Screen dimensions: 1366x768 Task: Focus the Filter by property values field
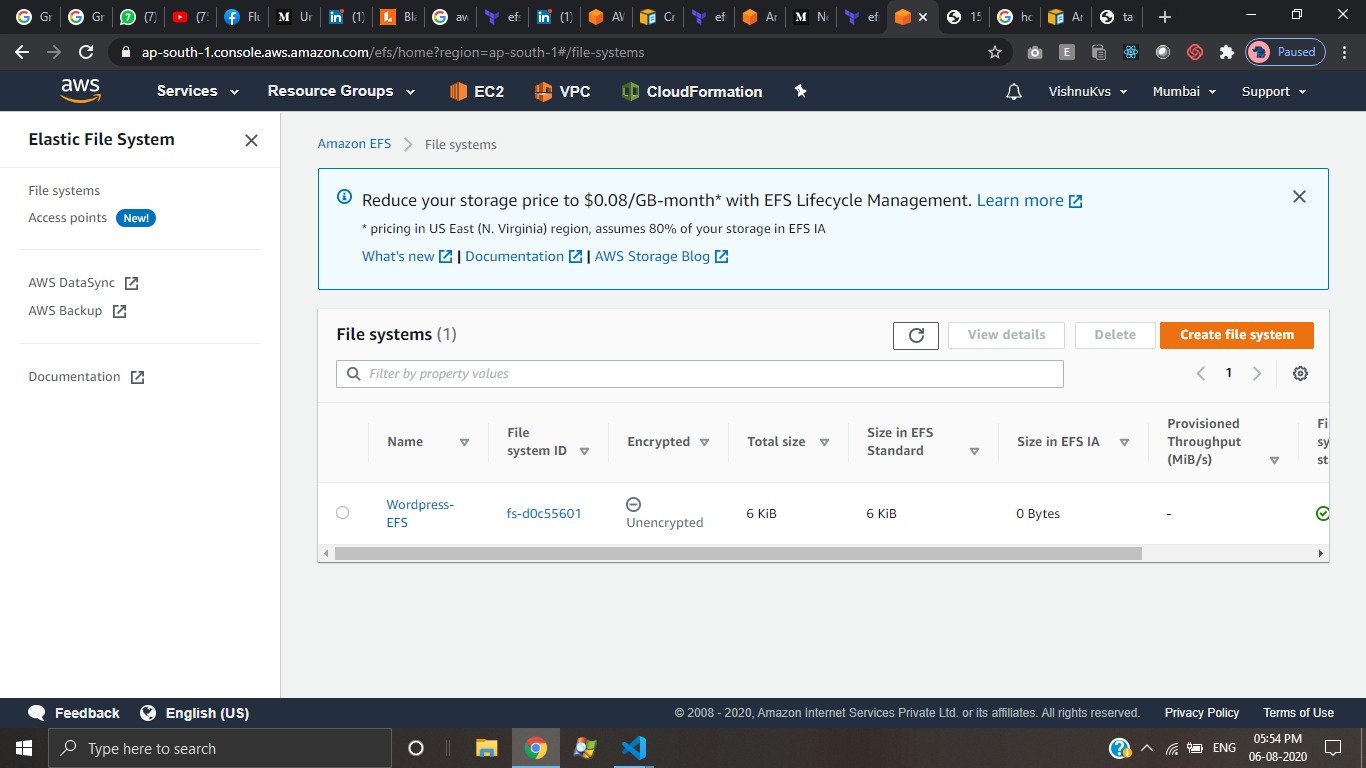point(700,374)
